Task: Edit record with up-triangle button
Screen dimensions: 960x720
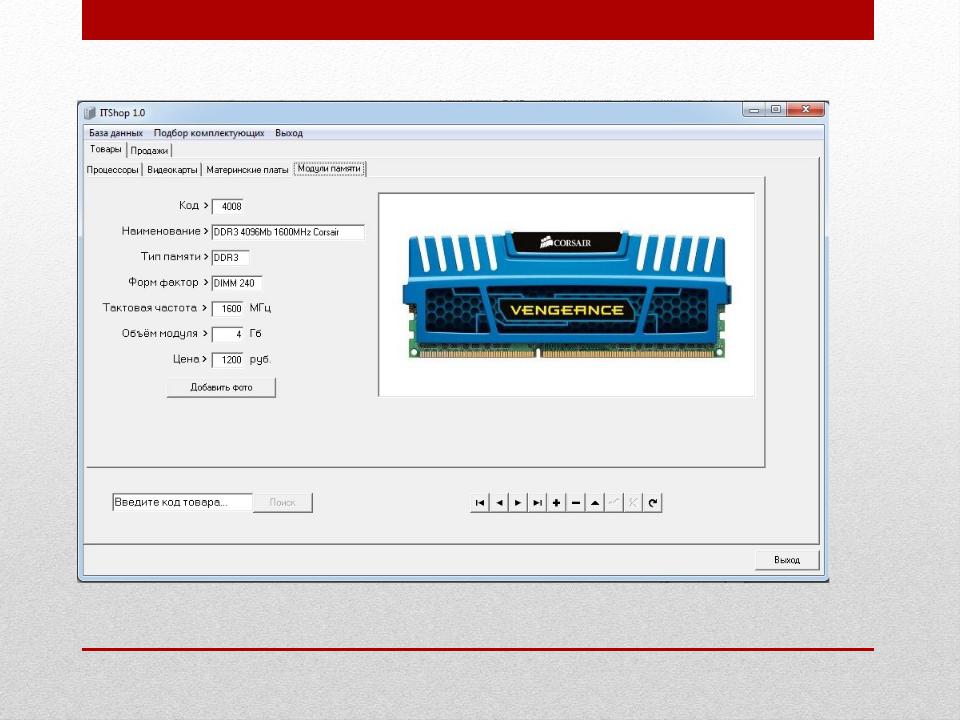Action: pos(594,503)
